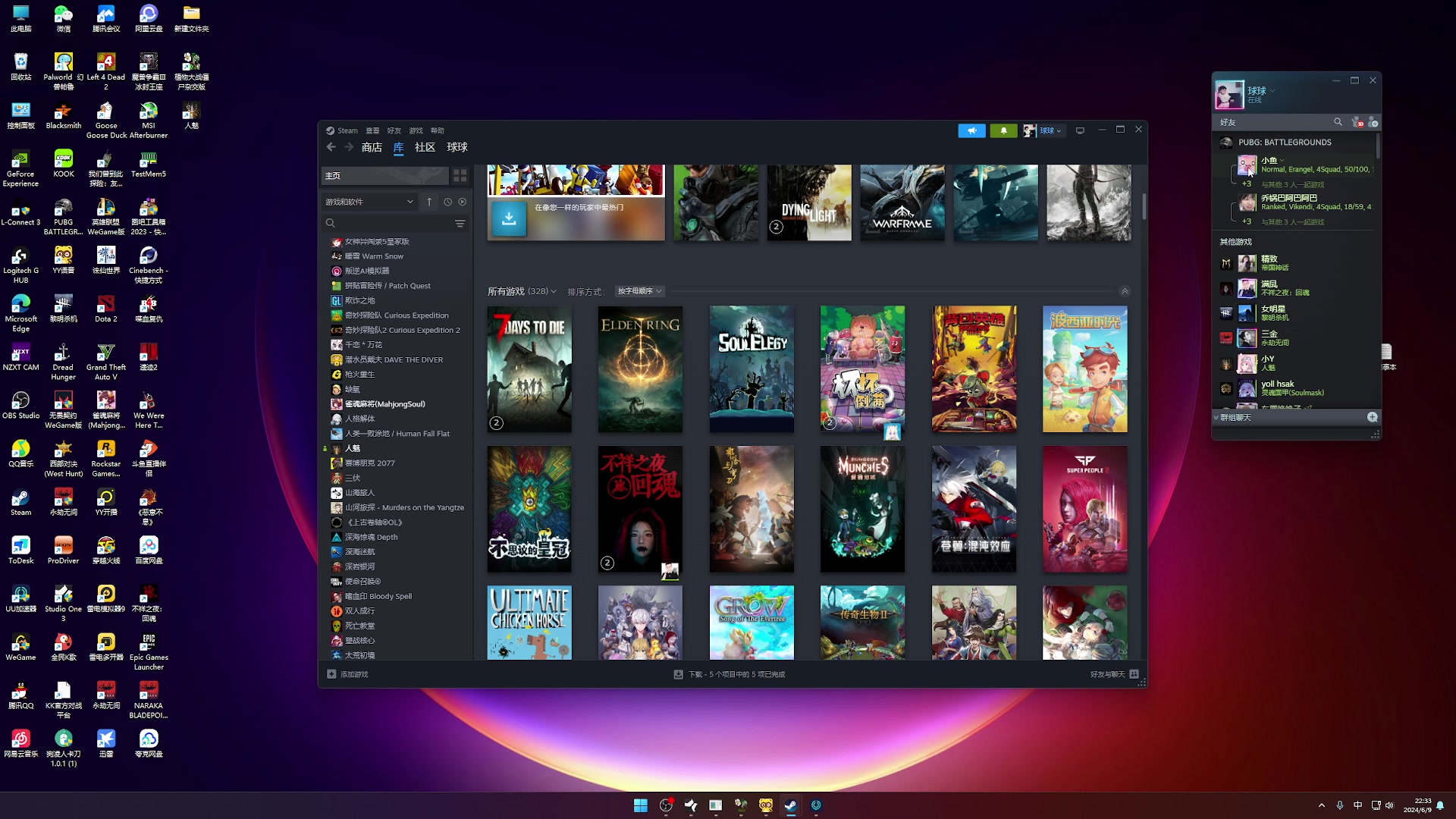Open the 球球 profile tab in the navigation bar
Viewport: 1456px width, 819px height.
point(457,147)
